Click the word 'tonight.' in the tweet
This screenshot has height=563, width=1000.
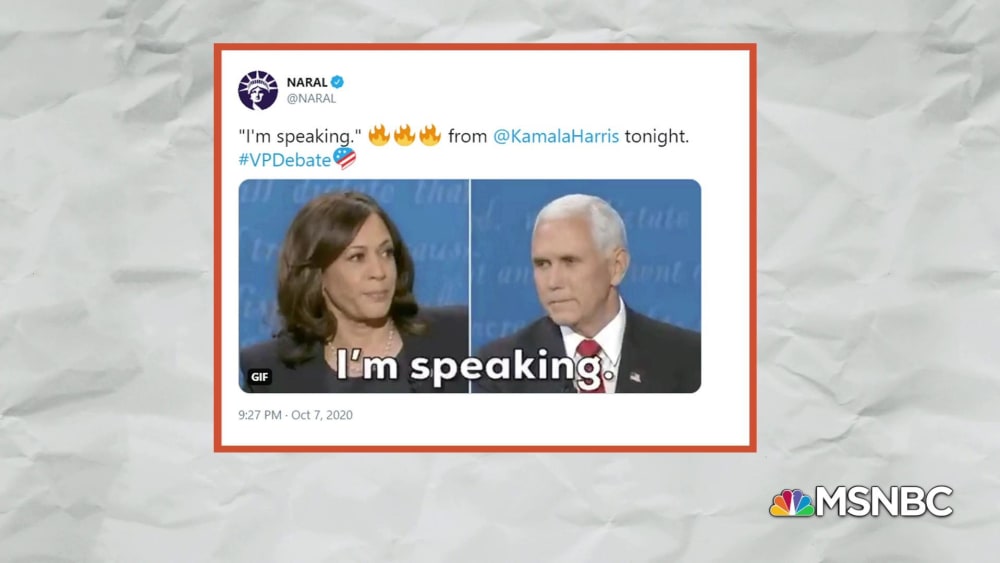click(657, 136)
